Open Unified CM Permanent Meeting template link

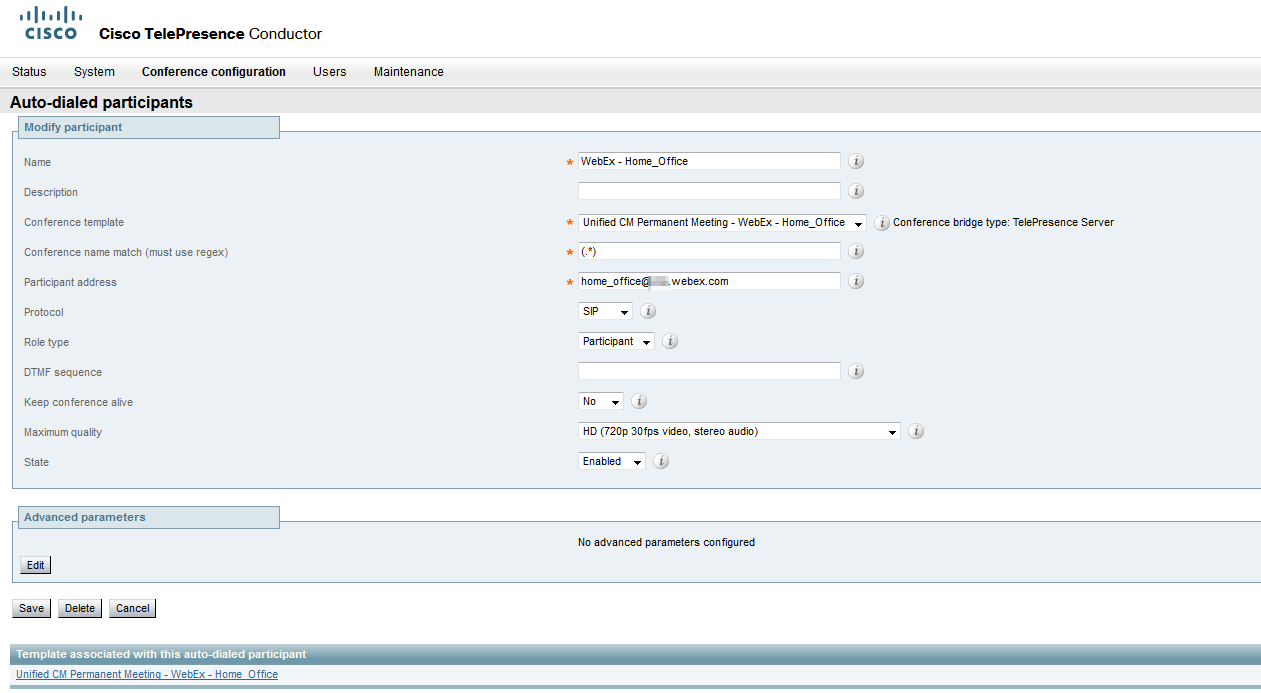click(x=147, y=674)
